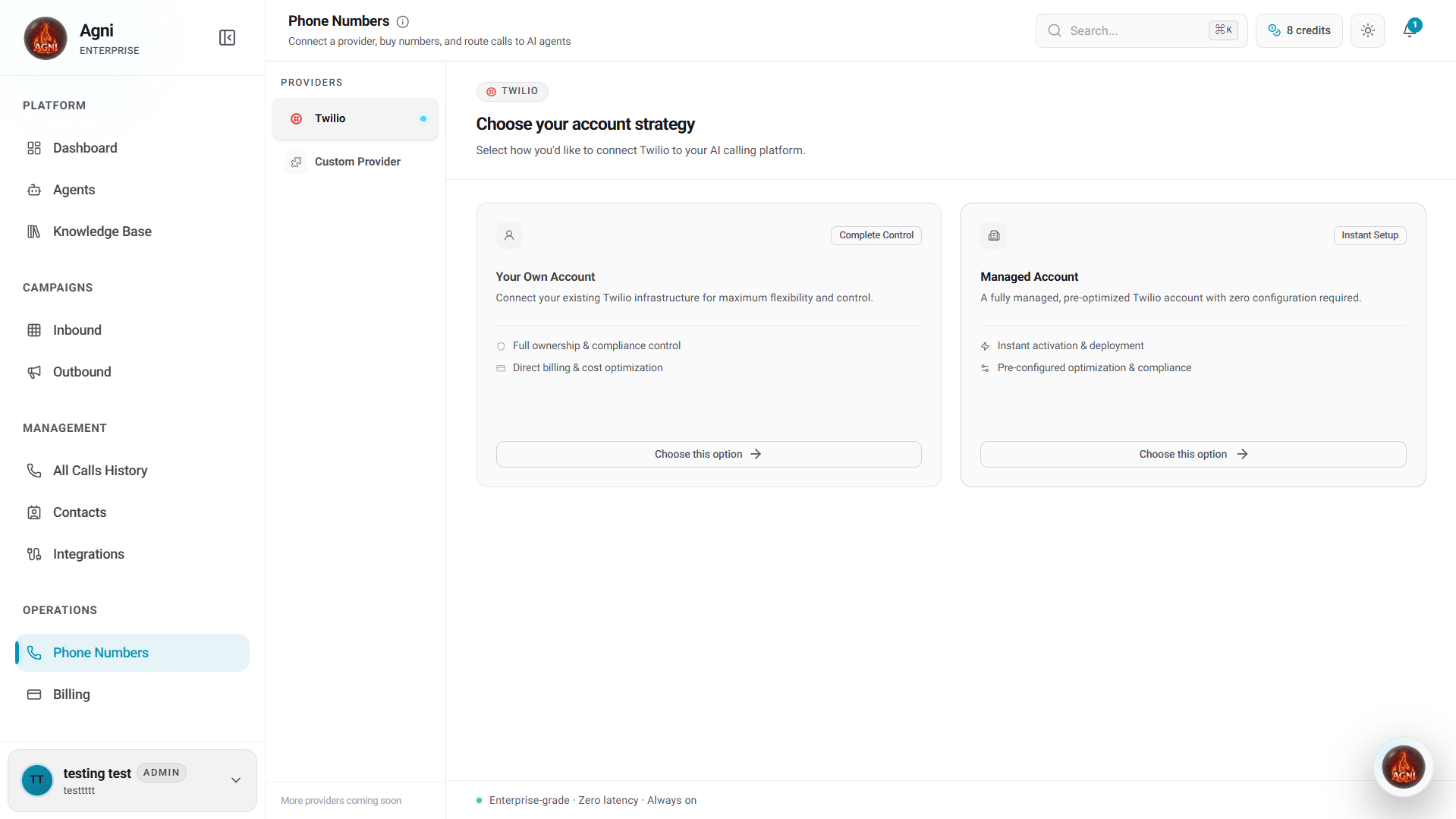Click the Your Own Account user icon
The image size is (1456, 819).
(509, 235)
